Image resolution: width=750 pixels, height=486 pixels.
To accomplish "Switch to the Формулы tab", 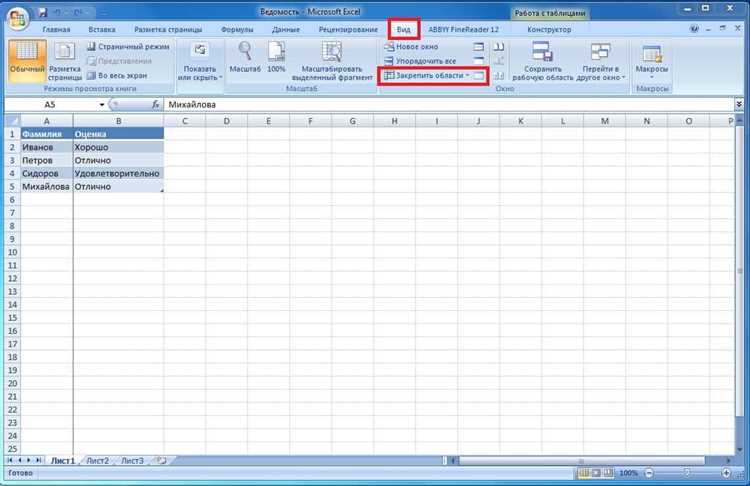I will click(237, 30).
